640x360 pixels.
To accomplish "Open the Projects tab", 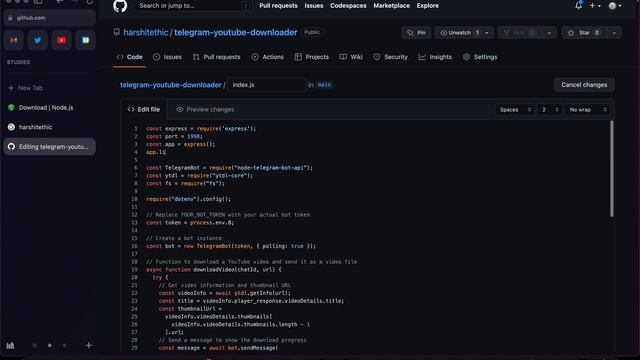I will pyautogui.click(x=311, y=57).
